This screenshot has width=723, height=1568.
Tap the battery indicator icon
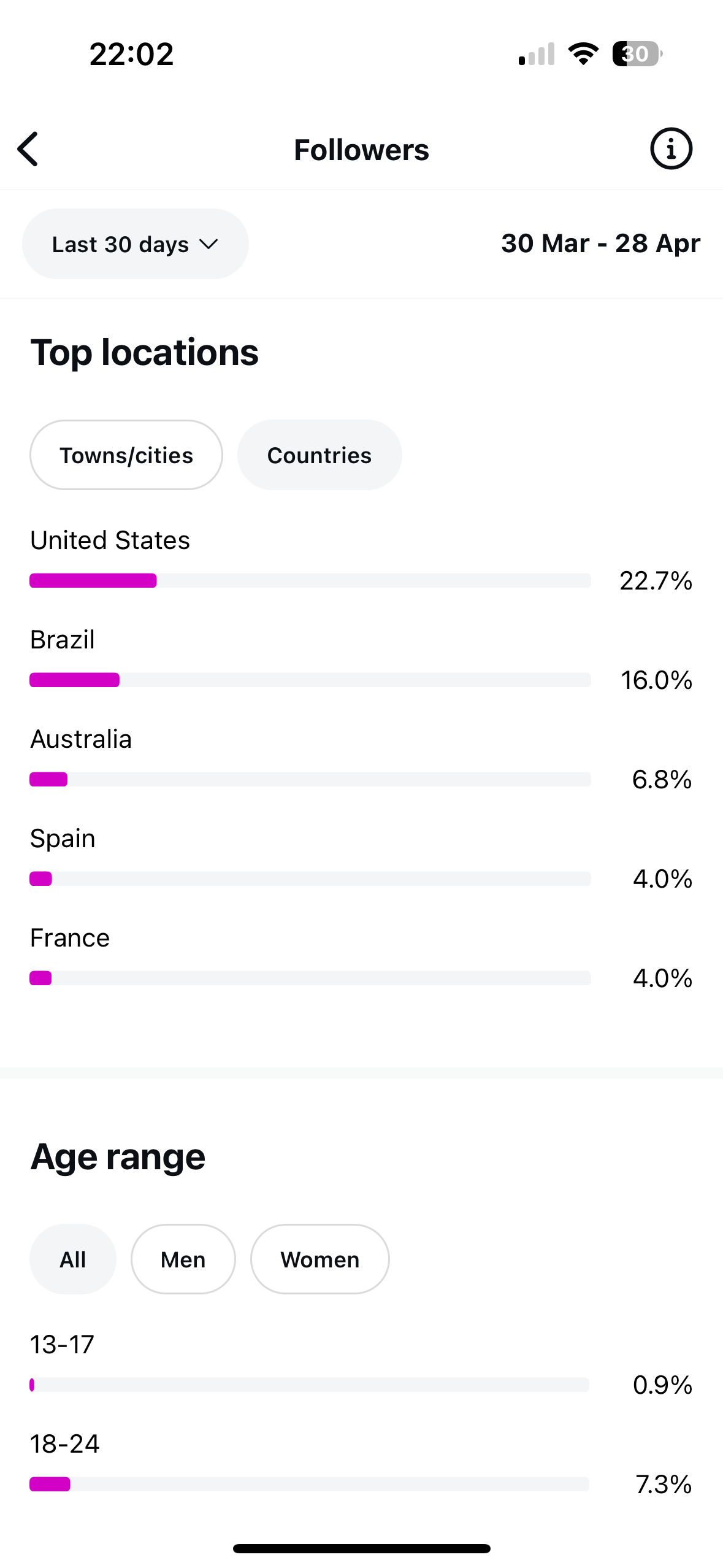pos(637,54)
